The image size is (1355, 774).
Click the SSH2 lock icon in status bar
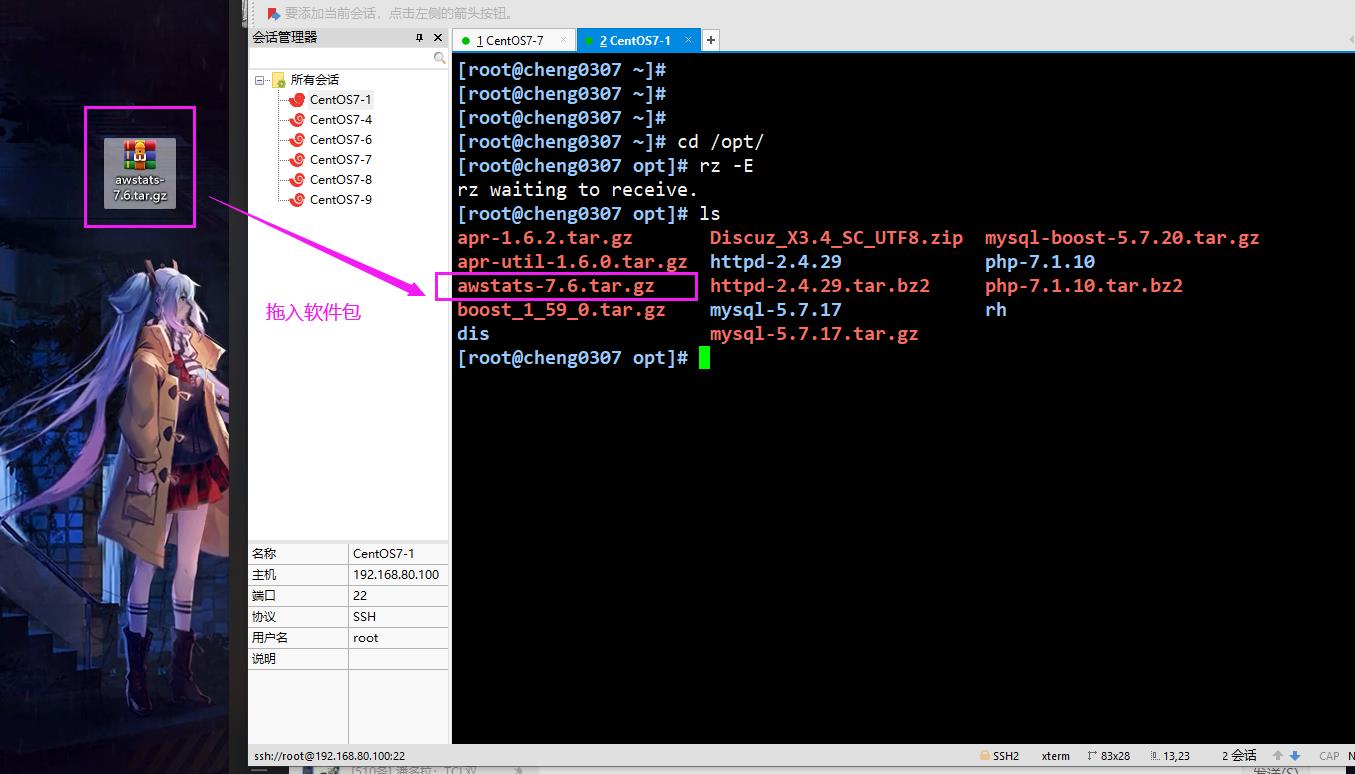click(x=985, y=756)
